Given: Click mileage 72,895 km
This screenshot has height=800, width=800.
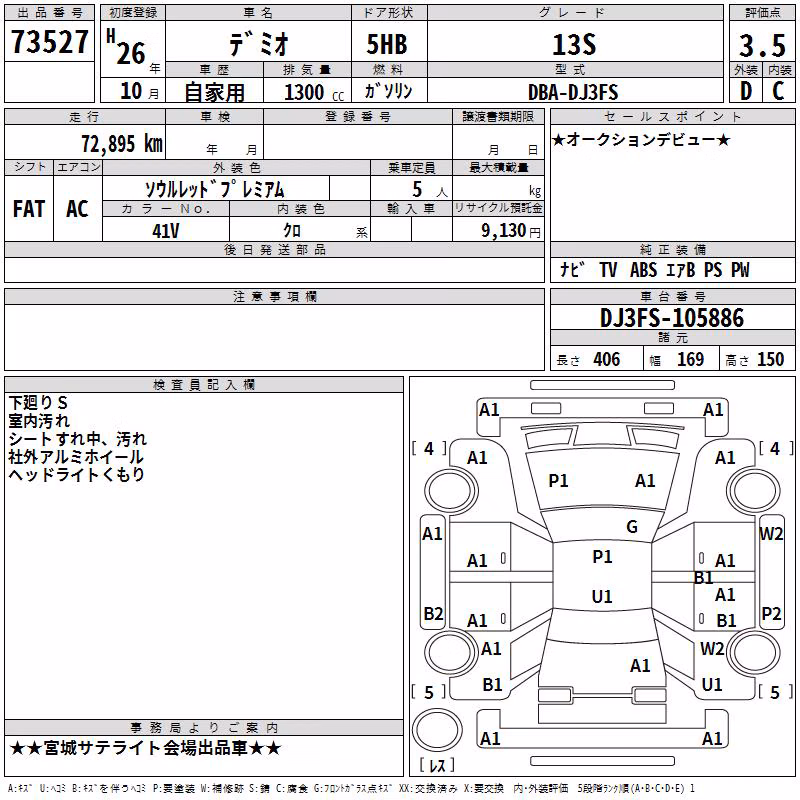Looking at the screenshot, I should 122,144.
